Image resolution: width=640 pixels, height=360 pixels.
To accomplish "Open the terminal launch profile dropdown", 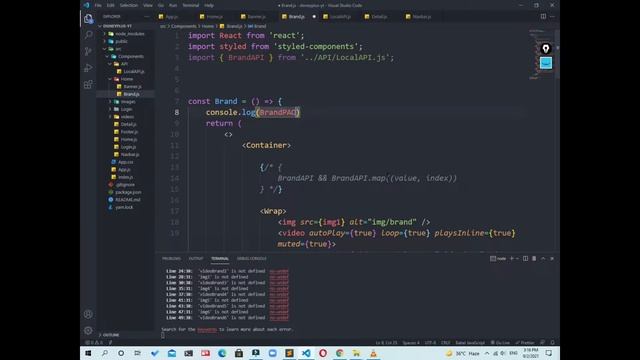I will tap(517, 258).
